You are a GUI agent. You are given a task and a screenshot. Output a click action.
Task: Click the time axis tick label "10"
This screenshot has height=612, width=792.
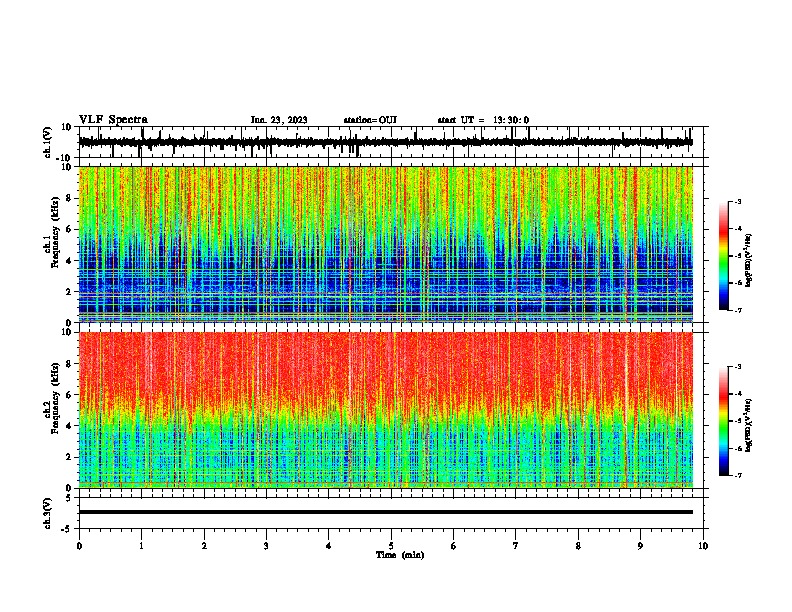point(703,546)
